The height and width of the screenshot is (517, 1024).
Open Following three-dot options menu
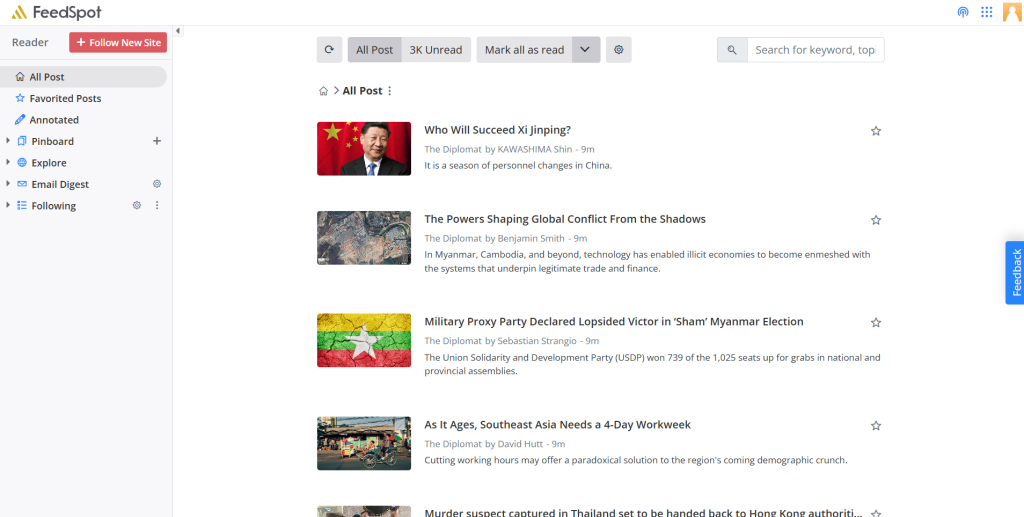pos(156,205)
